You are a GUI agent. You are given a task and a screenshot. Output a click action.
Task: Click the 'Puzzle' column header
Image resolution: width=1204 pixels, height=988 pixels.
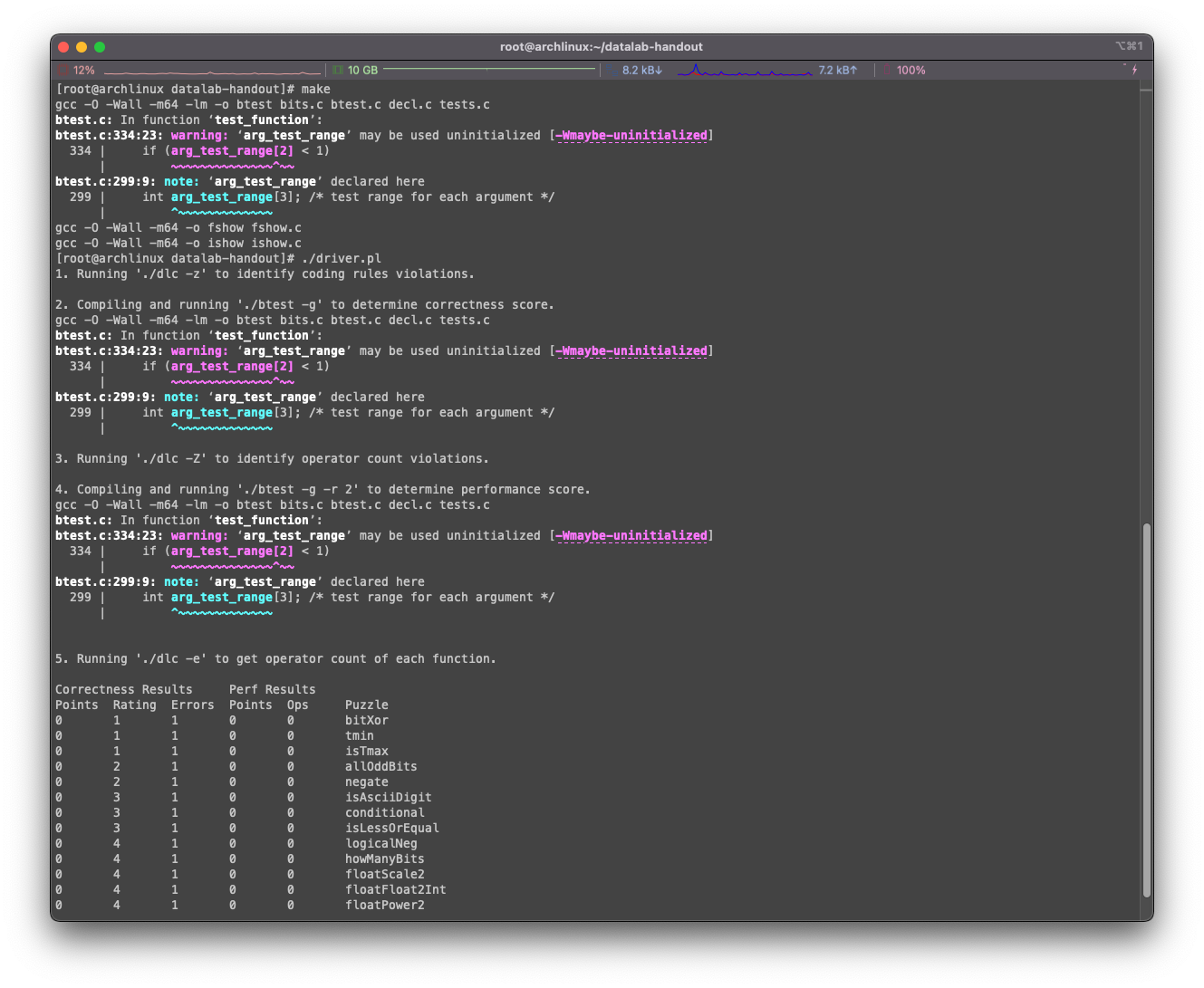[x=367, y=705]
